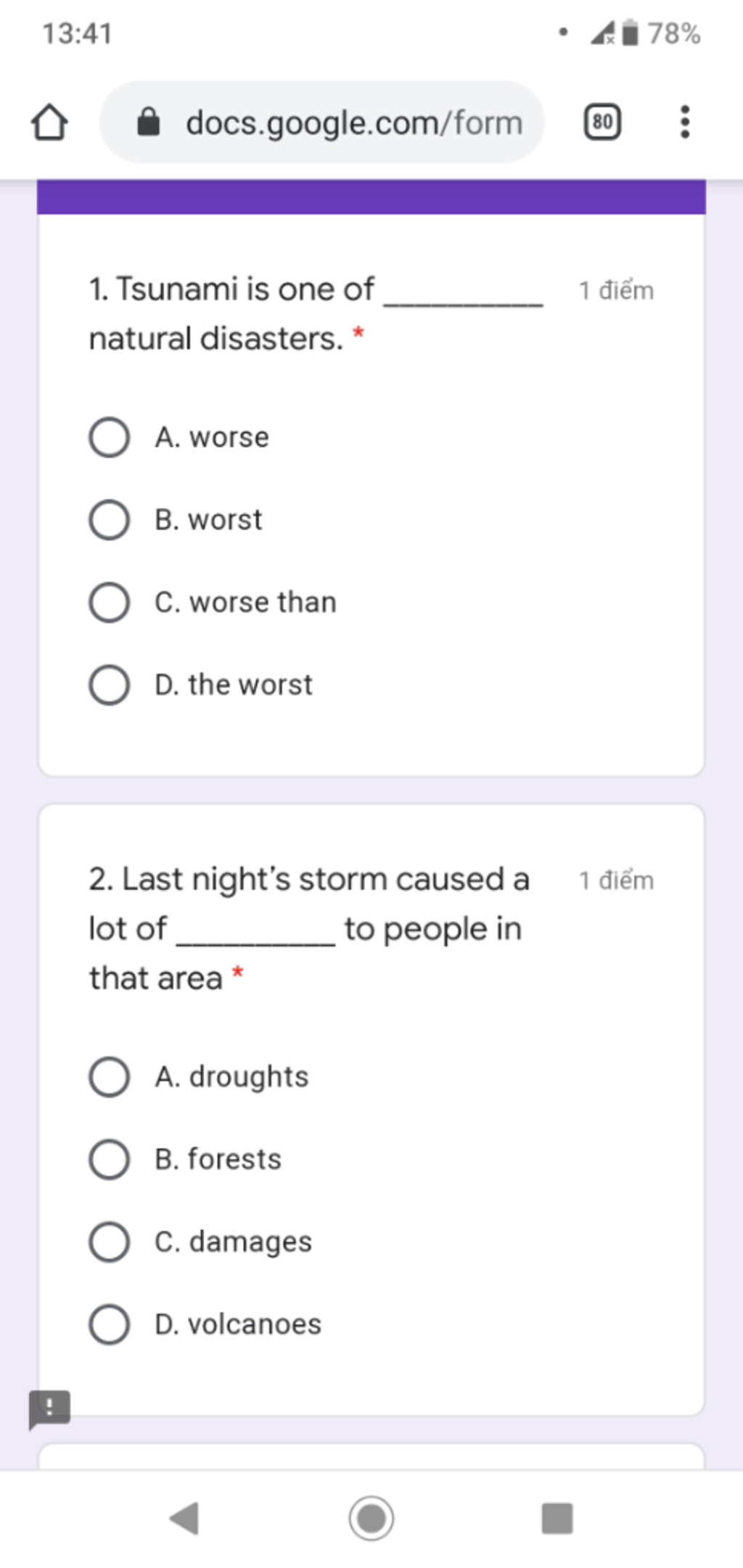This screenshot has width=743, height=1568.
Task: Click the docs.google.com/form address bar
Action: 322,122
